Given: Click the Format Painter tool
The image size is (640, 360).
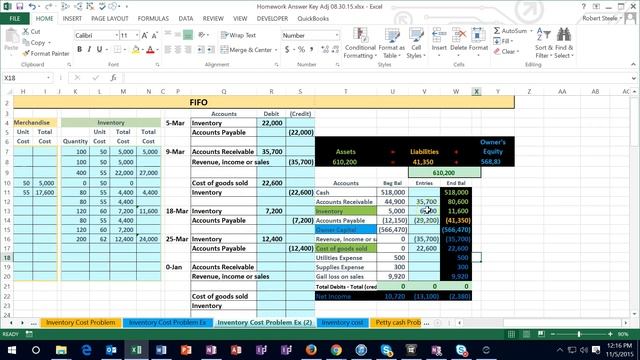Looking at the screenshot, I should (46, 53).
